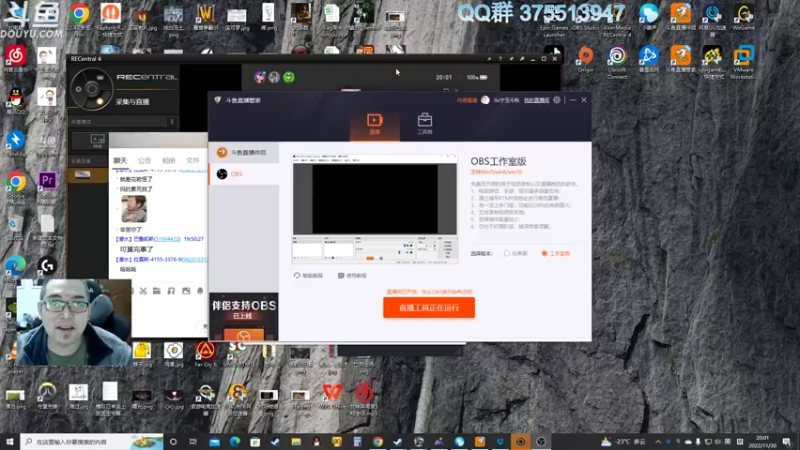Image resolution: width=800 pixels, height=450 pixels.
Task: Open the 直播 (live stream) tab
Action: [374, 124]
